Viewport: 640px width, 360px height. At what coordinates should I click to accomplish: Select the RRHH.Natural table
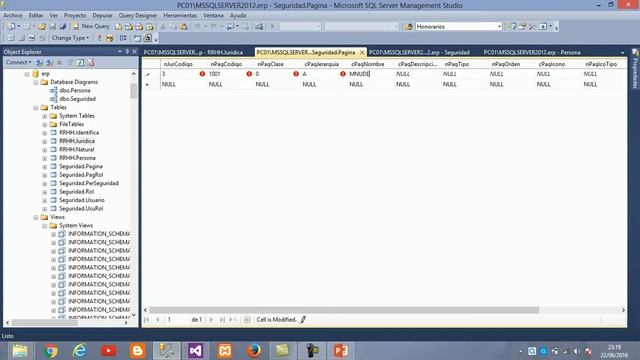pos(77,150)
